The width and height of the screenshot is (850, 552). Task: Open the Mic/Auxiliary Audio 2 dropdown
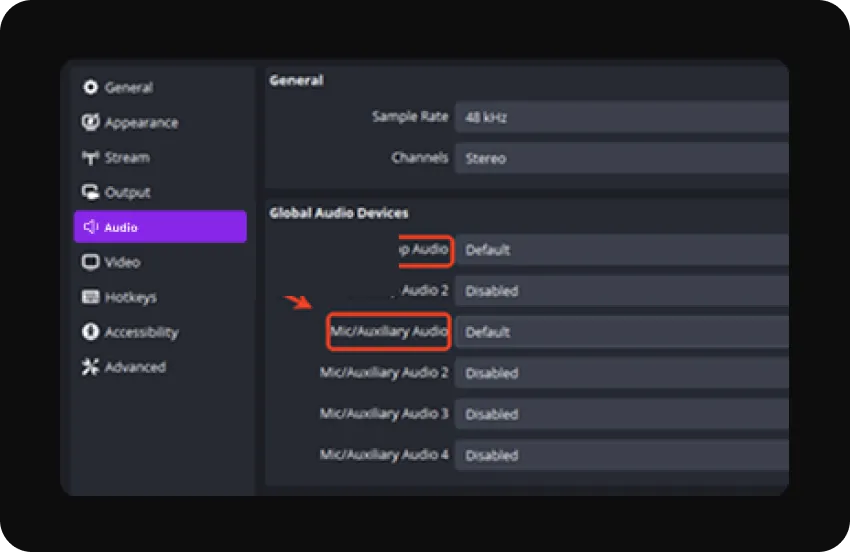tap(622, 373)
